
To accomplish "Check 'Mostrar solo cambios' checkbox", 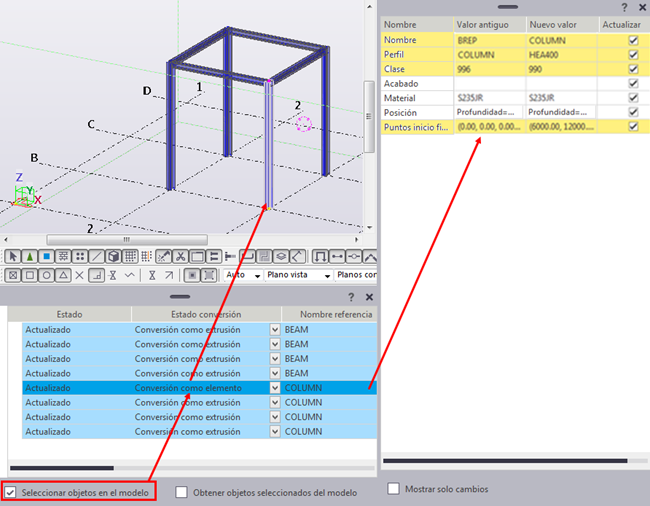I will point(394,489).
